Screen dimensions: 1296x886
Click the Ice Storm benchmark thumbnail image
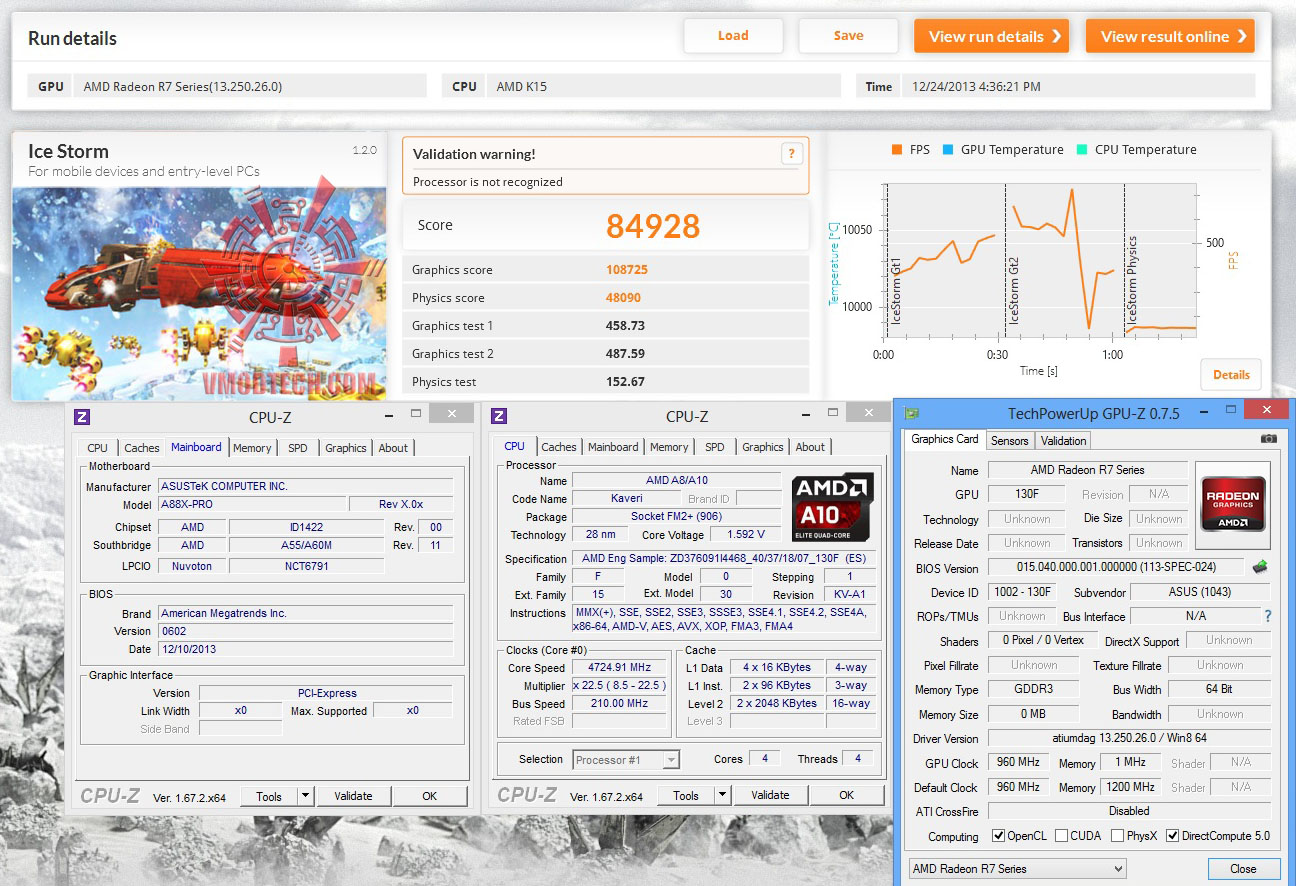198,293
